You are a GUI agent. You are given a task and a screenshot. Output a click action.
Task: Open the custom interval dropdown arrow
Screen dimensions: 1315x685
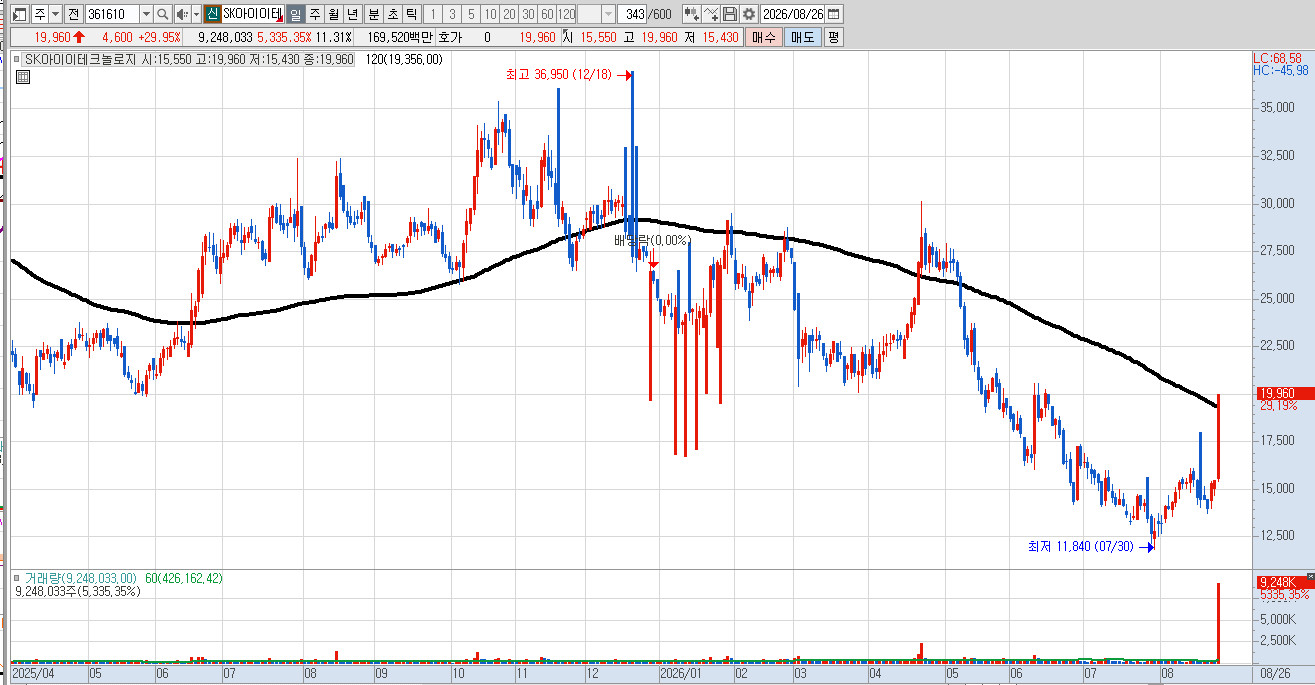click(x=609, y=14)
